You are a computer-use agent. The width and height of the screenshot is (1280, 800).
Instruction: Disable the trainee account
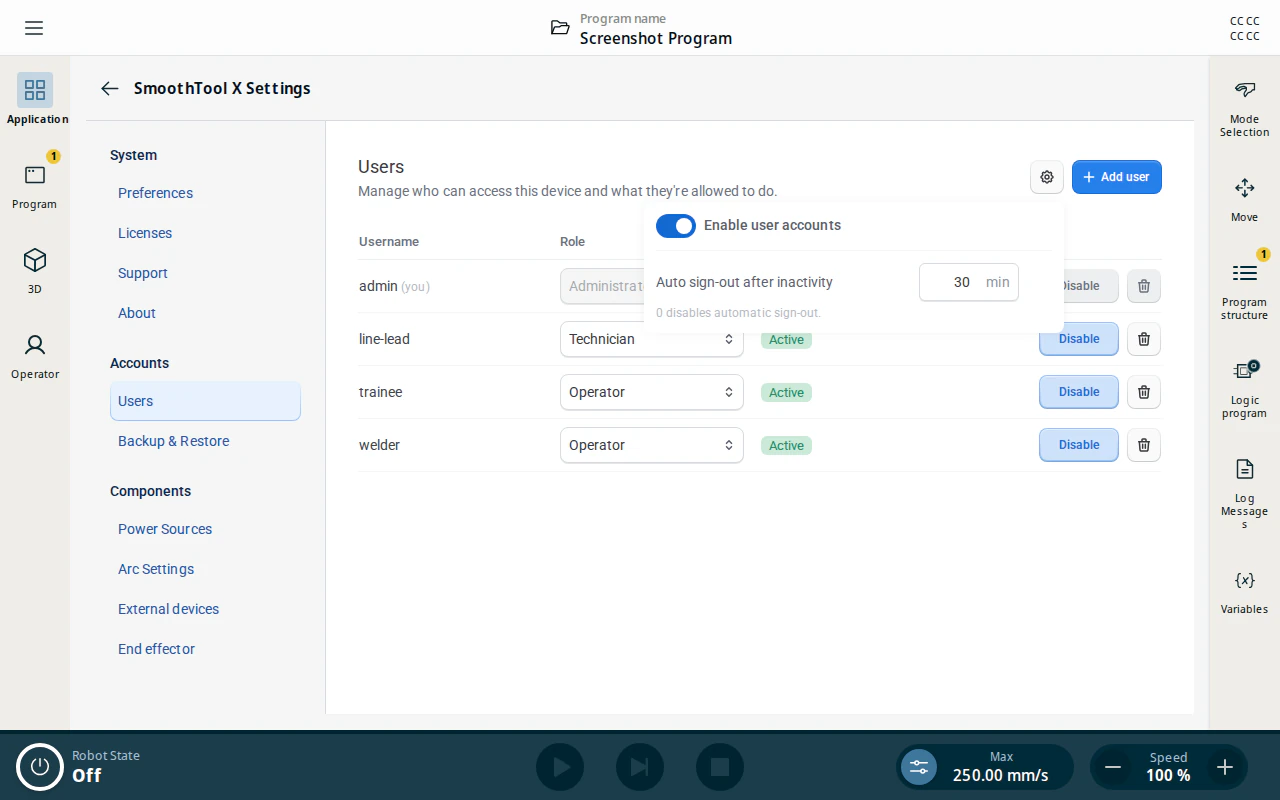[x=1079, y=392]
